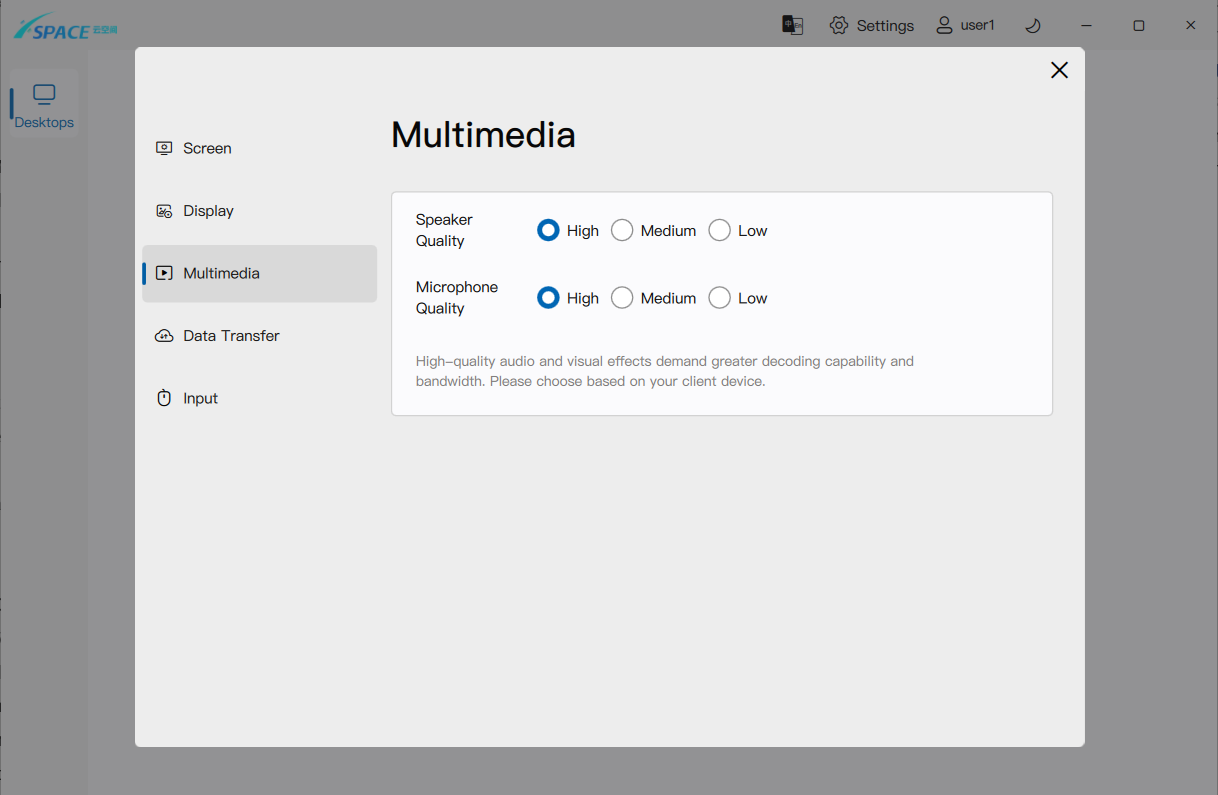Open the Screen settings tab
The height and width of the screenshot is (795, 1218).
tap(207, 148)
